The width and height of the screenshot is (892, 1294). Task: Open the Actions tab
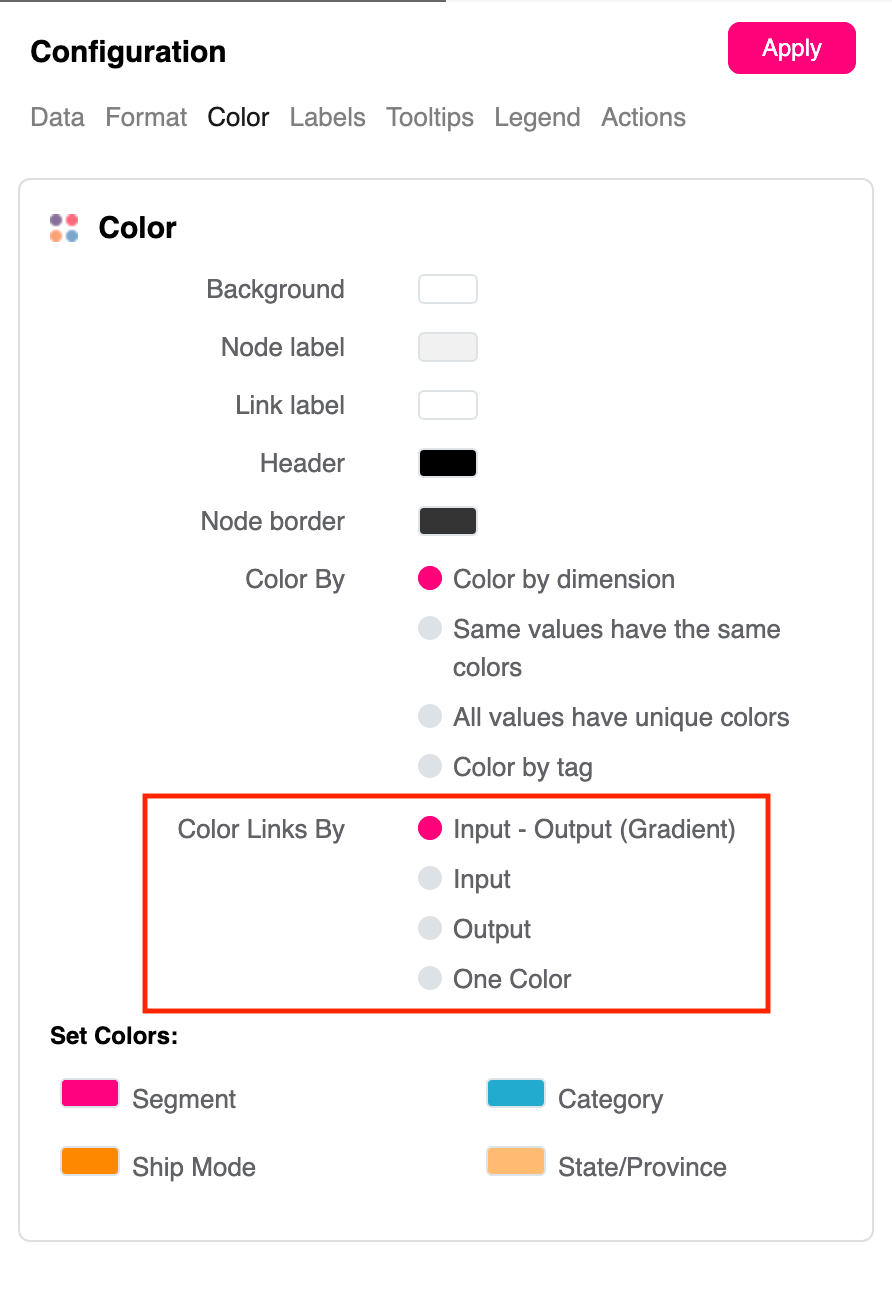click(x=643, y=117)
